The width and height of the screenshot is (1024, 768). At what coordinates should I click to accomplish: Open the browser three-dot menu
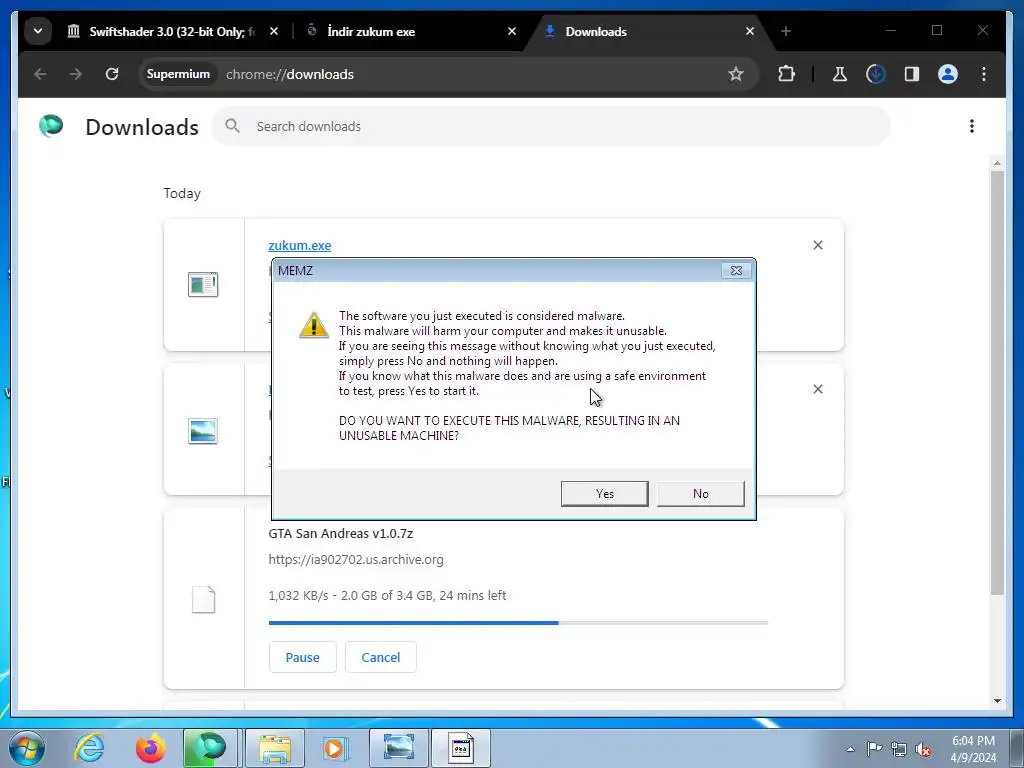click(x=984, y=74)
